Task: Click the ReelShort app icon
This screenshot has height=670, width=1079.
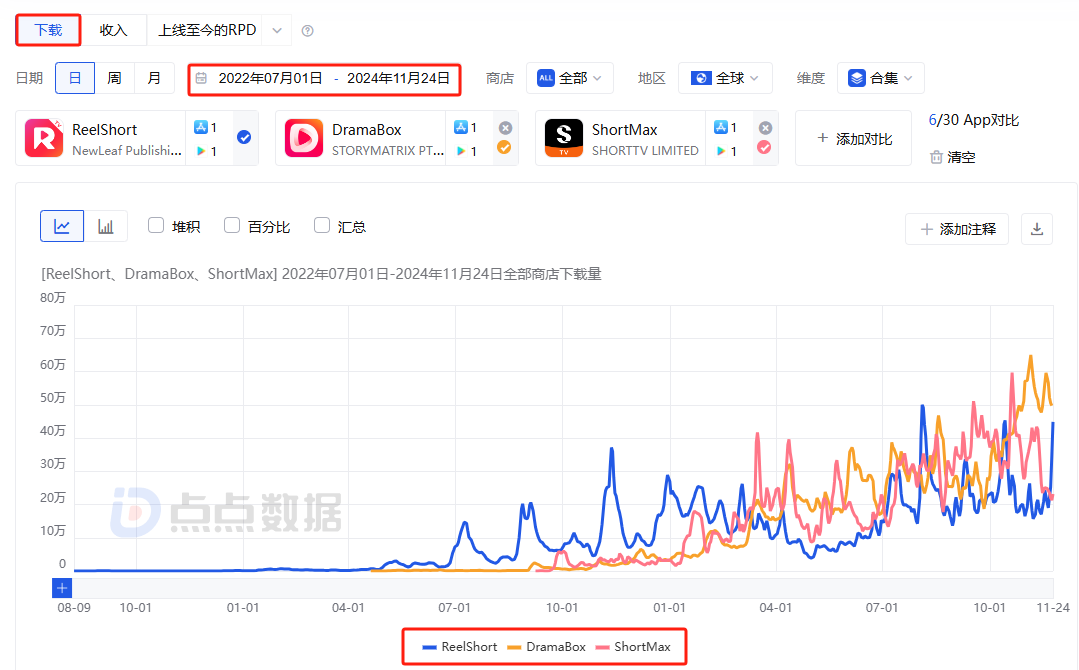Action: pyautogui.click(x=44, y=138)
